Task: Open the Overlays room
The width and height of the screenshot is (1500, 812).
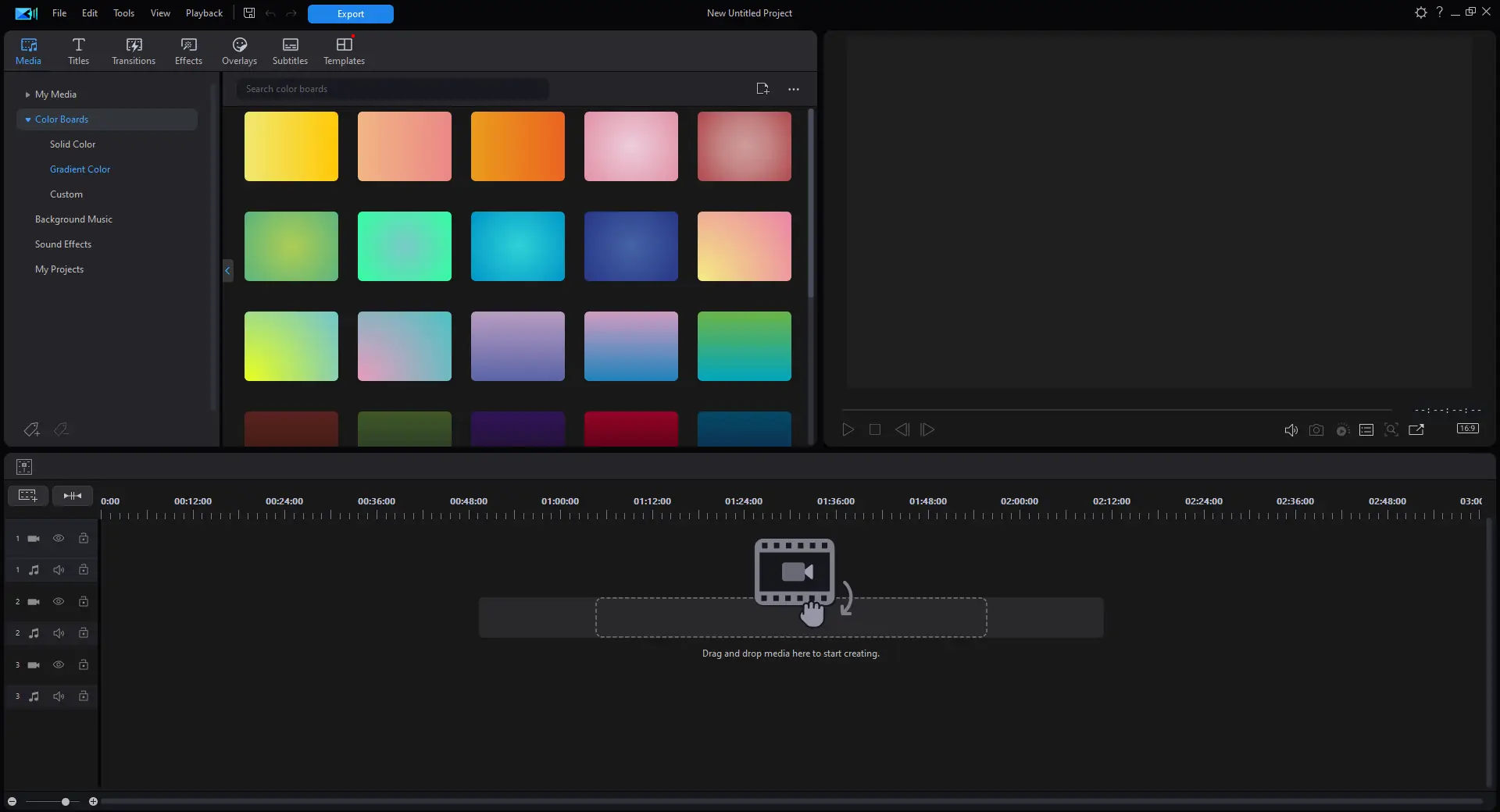Action: (x=239, y=51)
